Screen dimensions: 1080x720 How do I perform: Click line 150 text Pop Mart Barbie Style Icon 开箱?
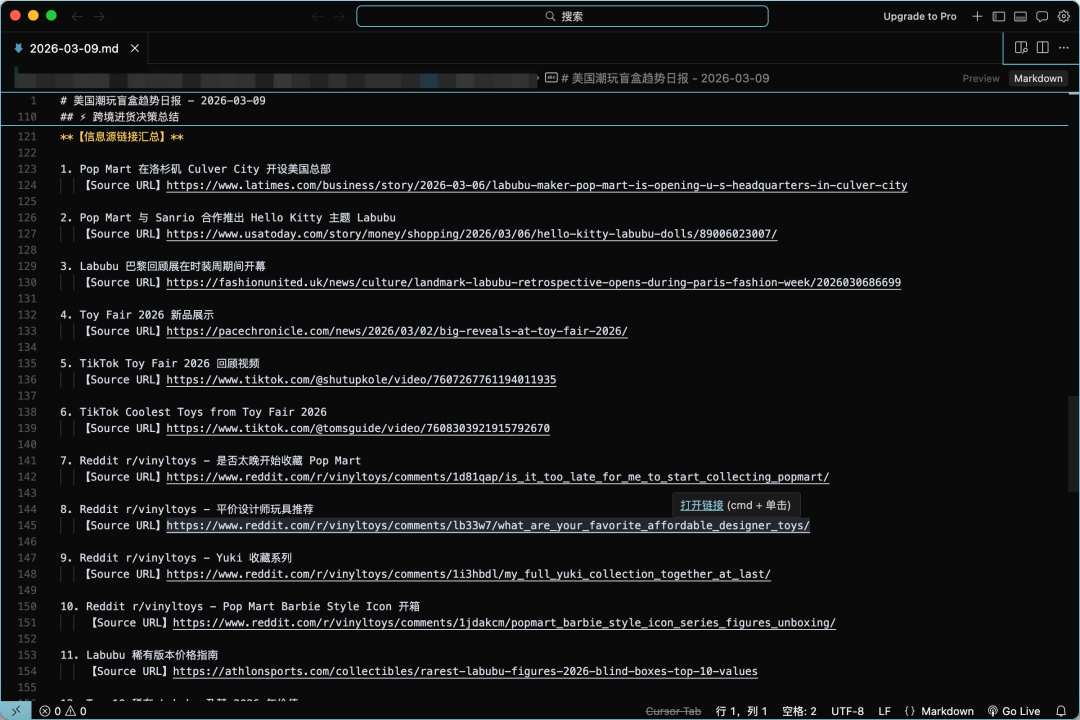tap(321, 606)
